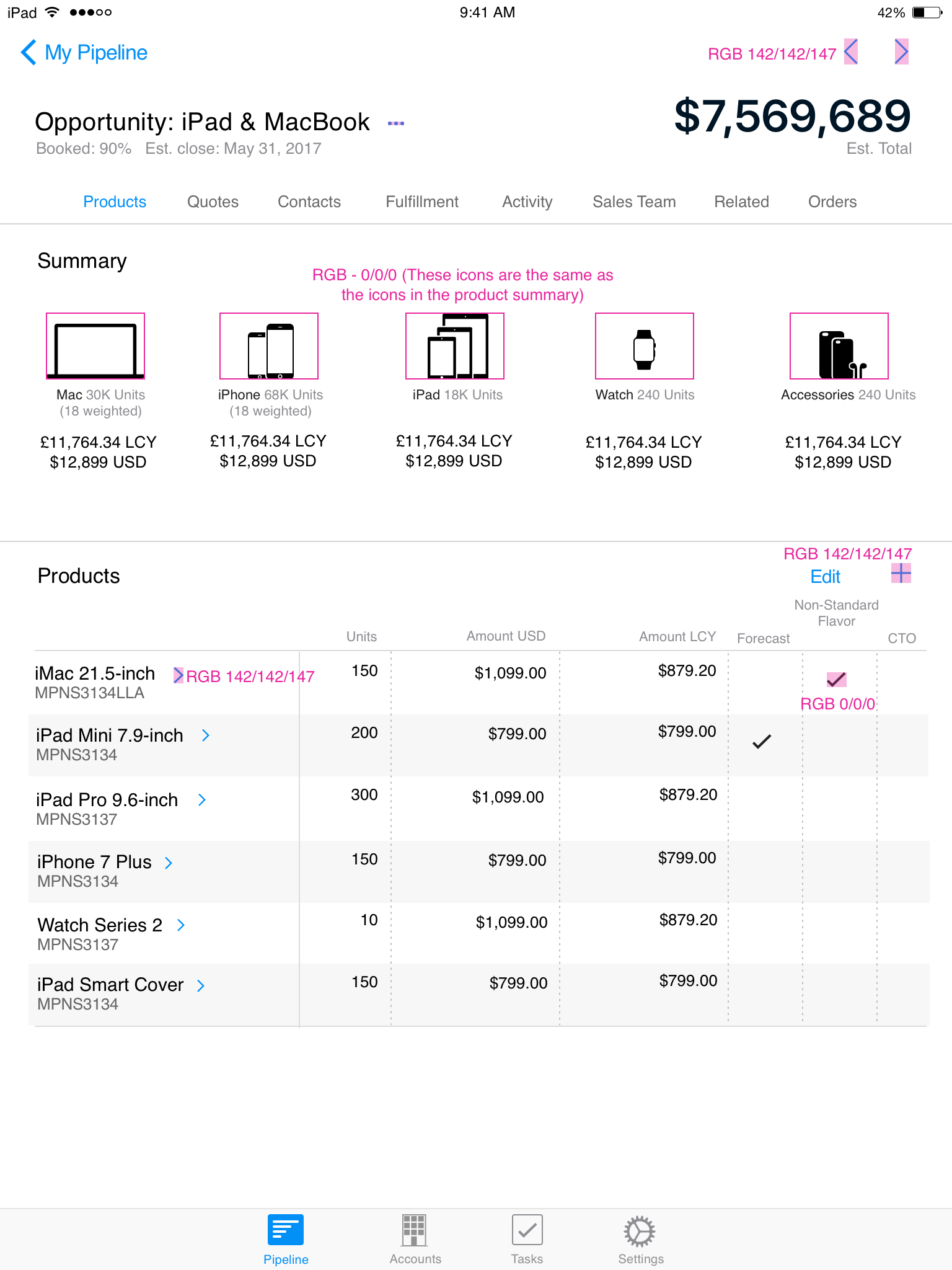Select the Watch Series 2 product name

(x=100, y=925)
